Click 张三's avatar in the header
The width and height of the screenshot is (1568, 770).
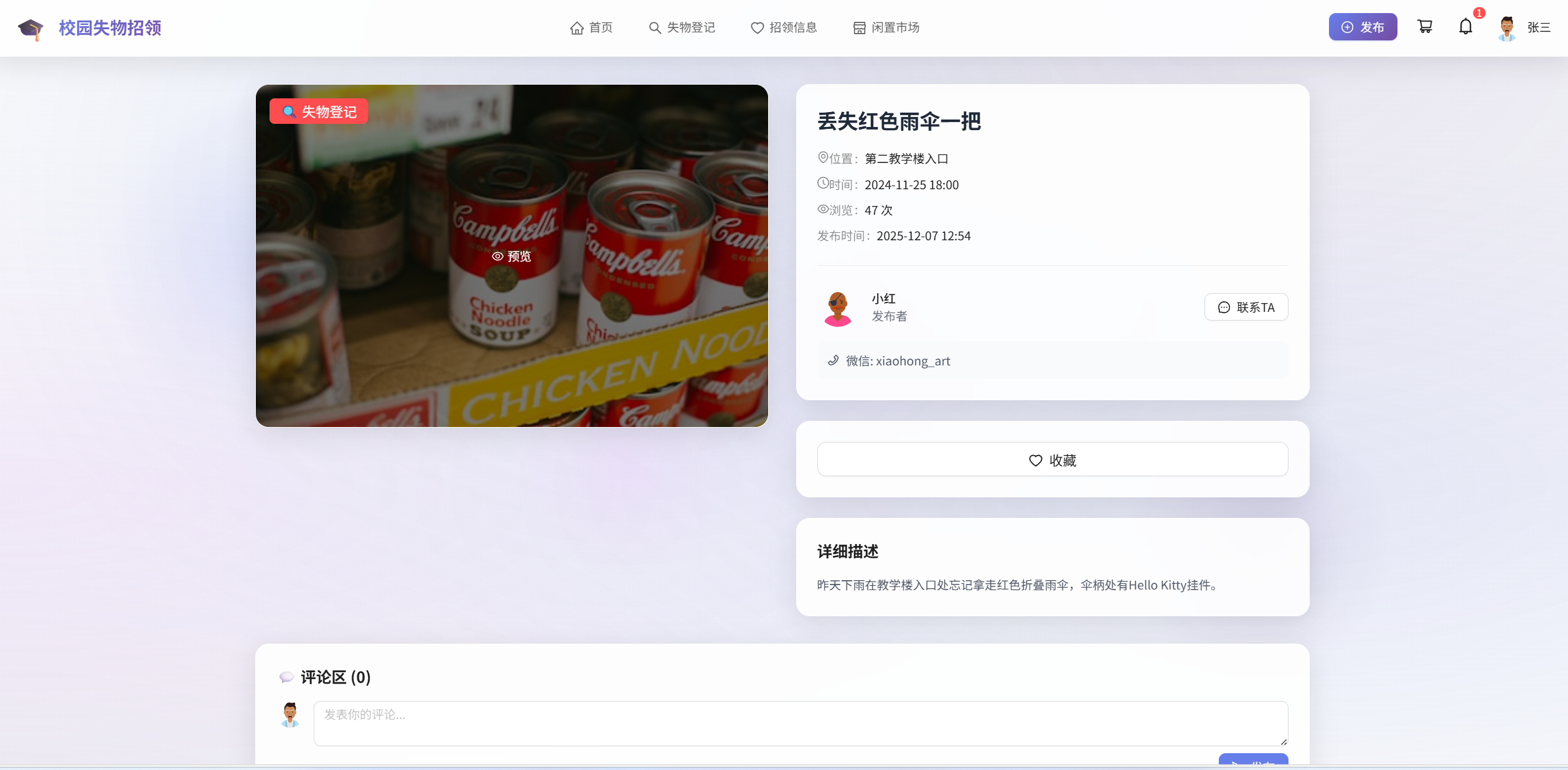click(x=1506, y=28)
